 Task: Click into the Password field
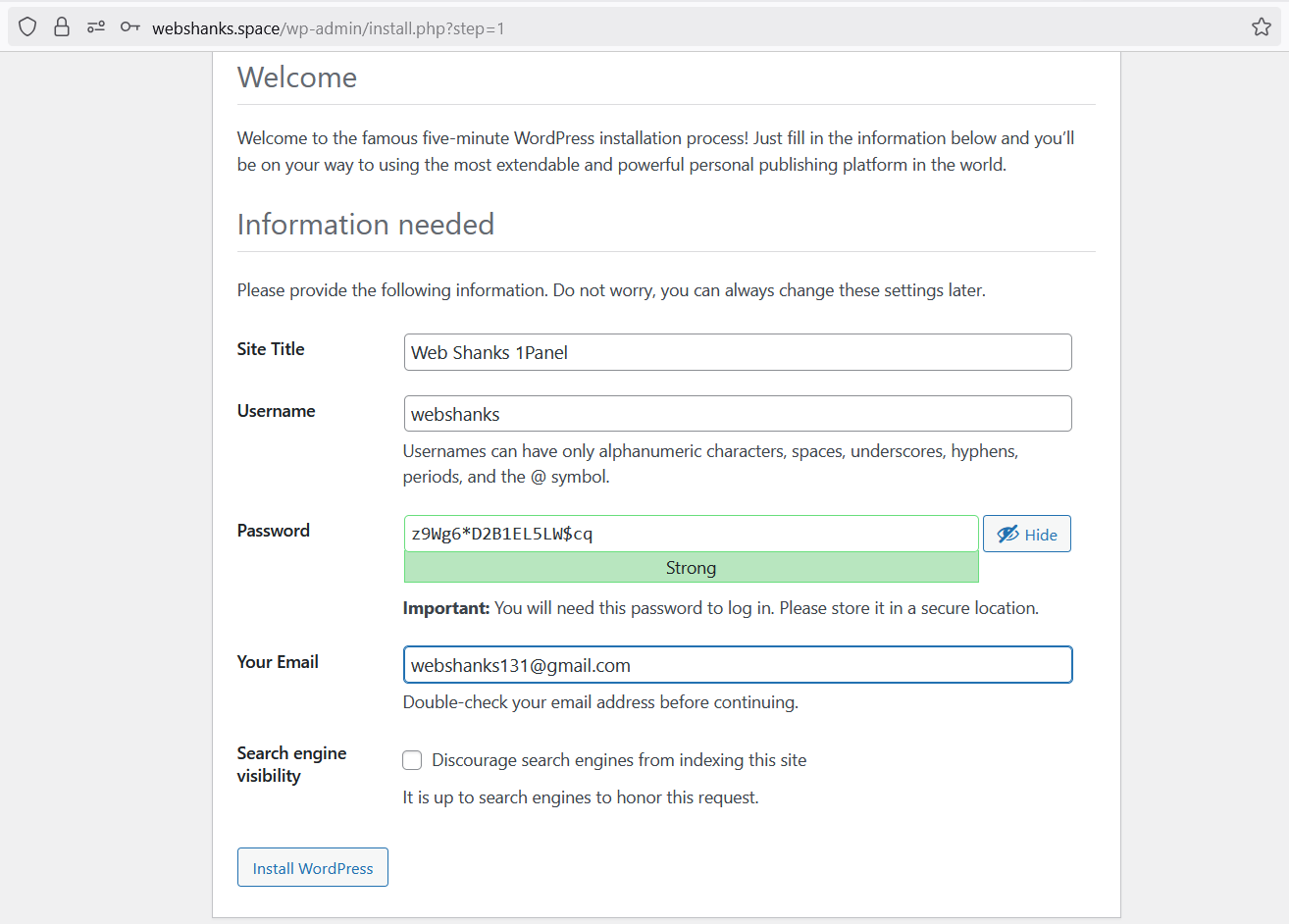click(692, 534)
